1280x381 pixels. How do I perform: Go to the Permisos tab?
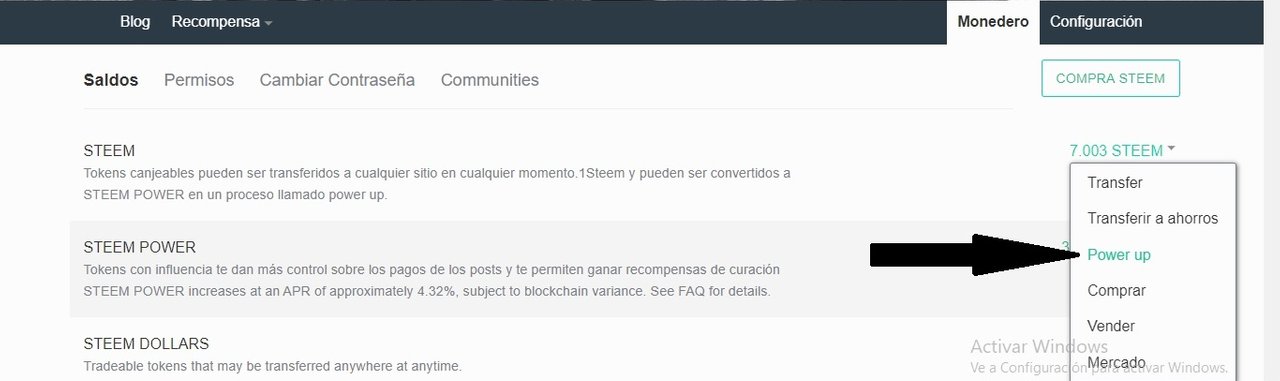199,80
